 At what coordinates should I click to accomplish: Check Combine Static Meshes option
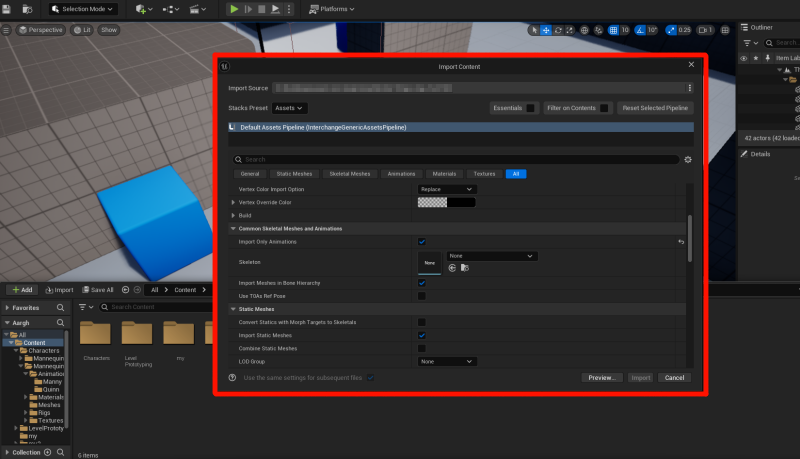422,348
